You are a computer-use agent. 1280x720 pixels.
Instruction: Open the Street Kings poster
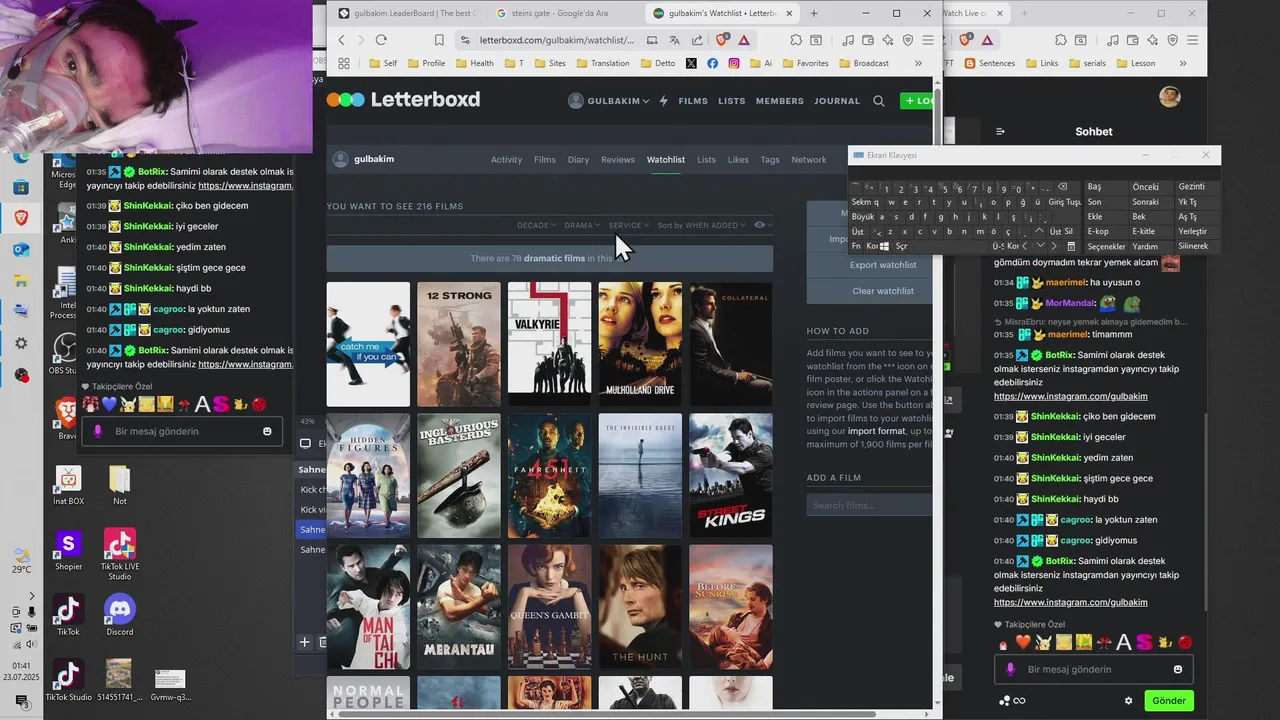(731, 476)
